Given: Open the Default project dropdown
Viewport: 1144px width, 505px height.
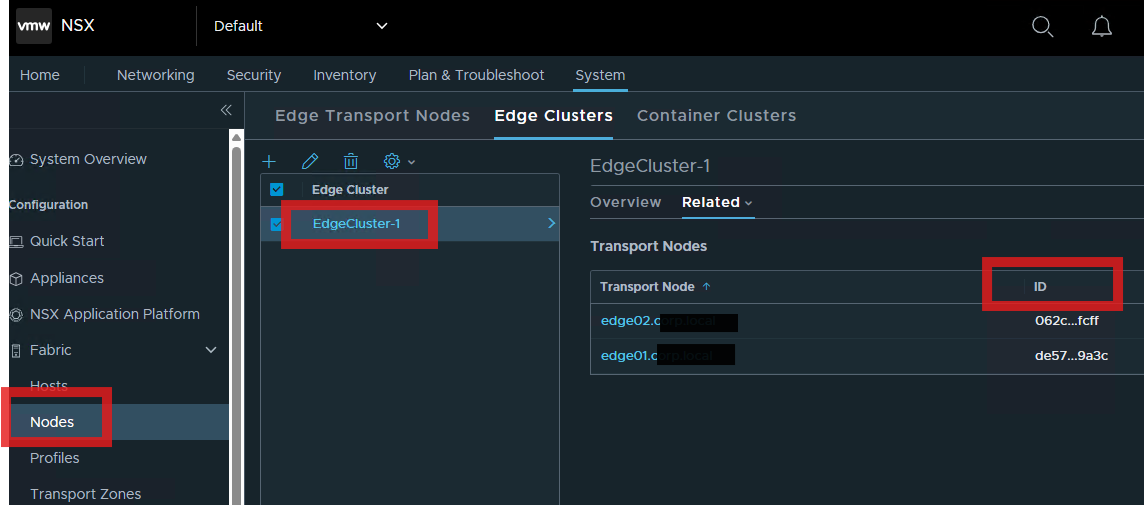Looking at the screenshot, I should 300,26.
